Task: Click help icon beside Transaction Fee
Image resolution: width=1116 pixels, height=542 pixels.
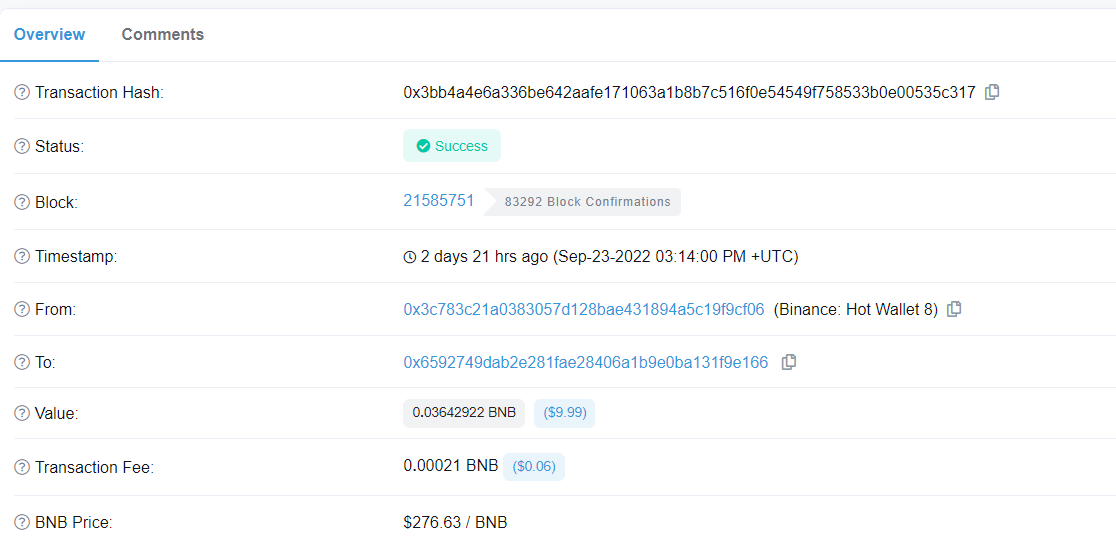Action: [22, 468]
